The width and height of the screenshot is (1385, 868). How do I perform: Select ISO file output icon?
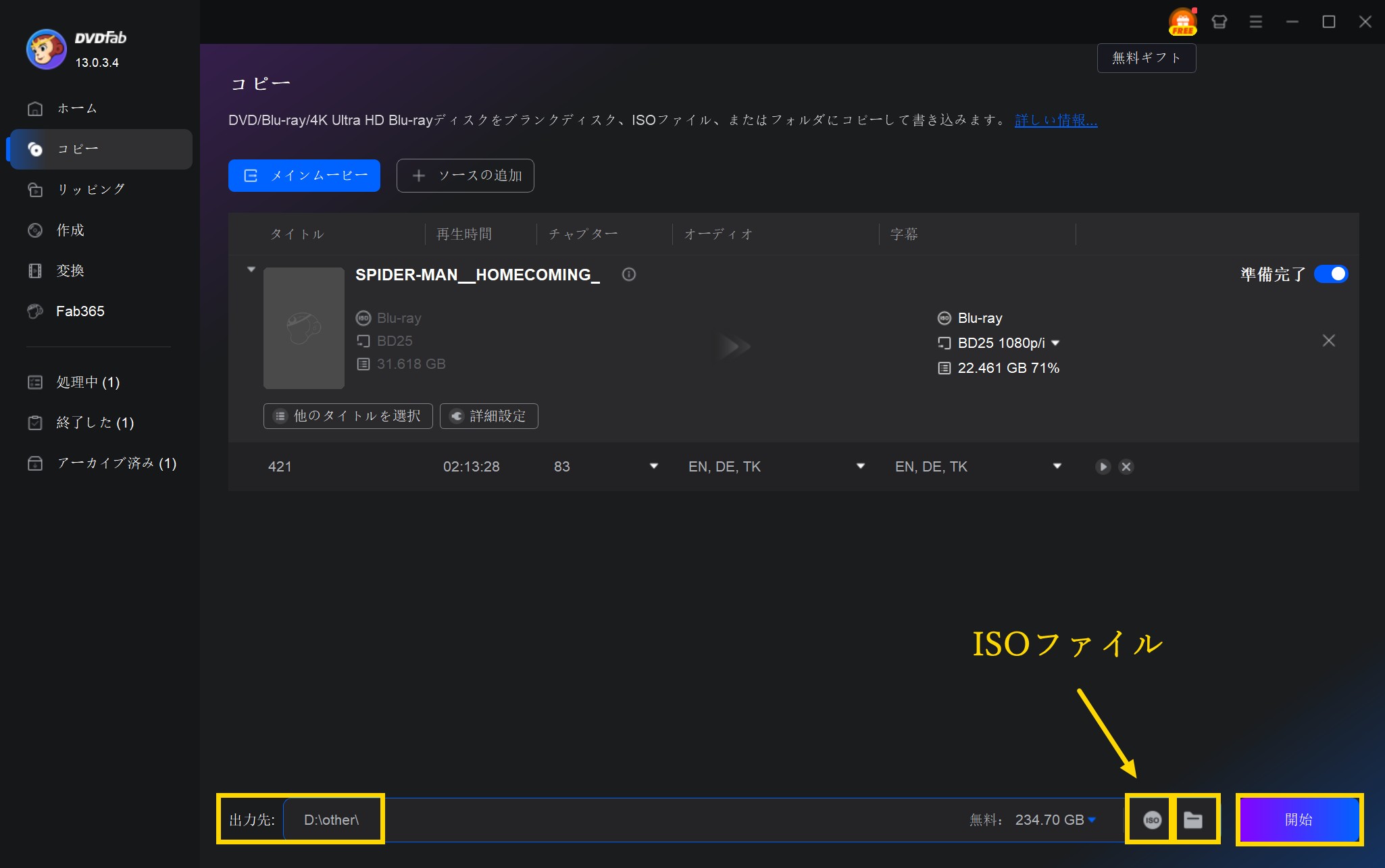(x=1152, y=820)
